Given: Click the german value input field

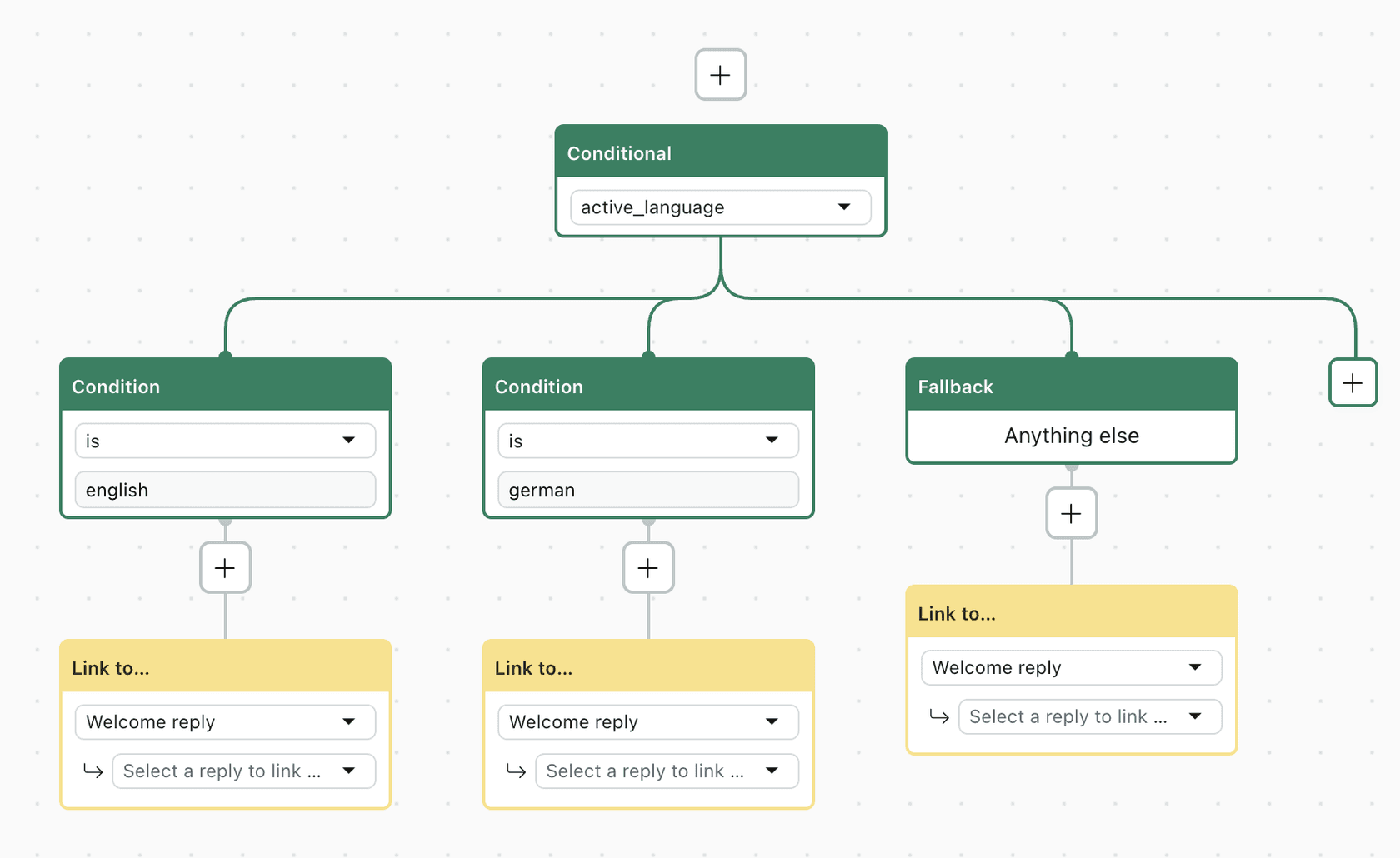Looking at the screenshot, I should (x=647, y=490).
